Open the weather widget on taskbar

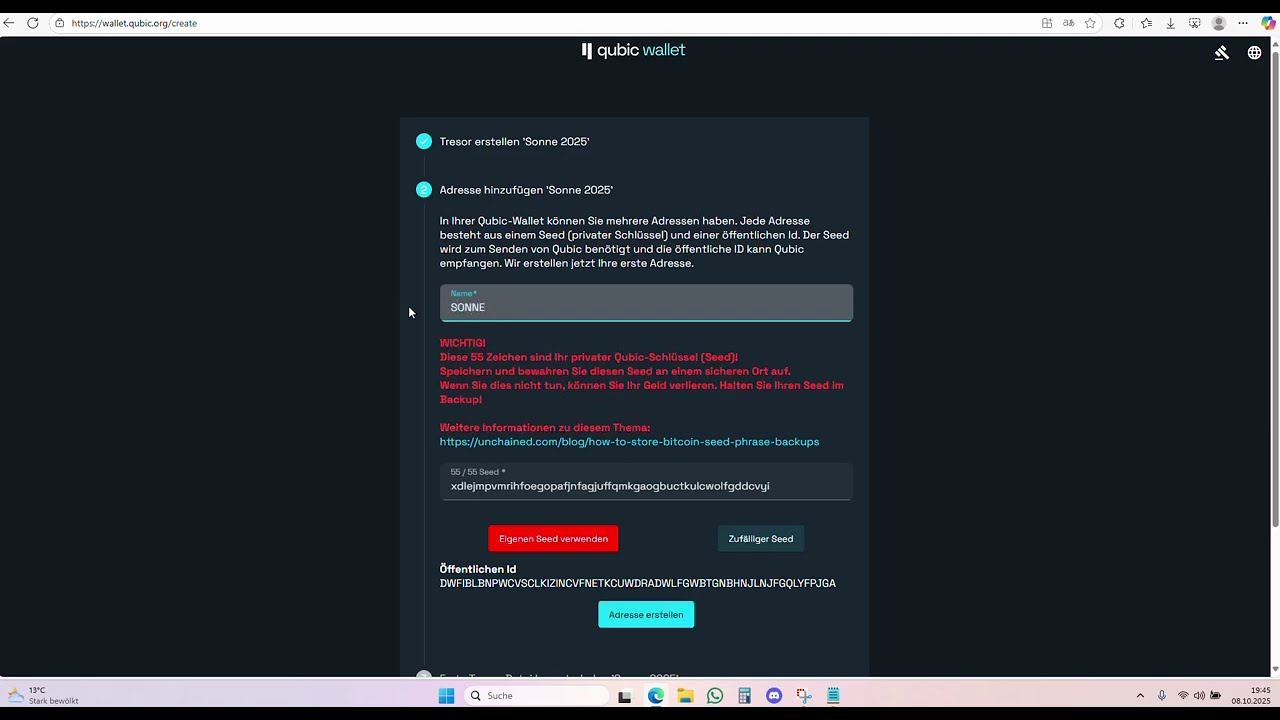(44, 696)
